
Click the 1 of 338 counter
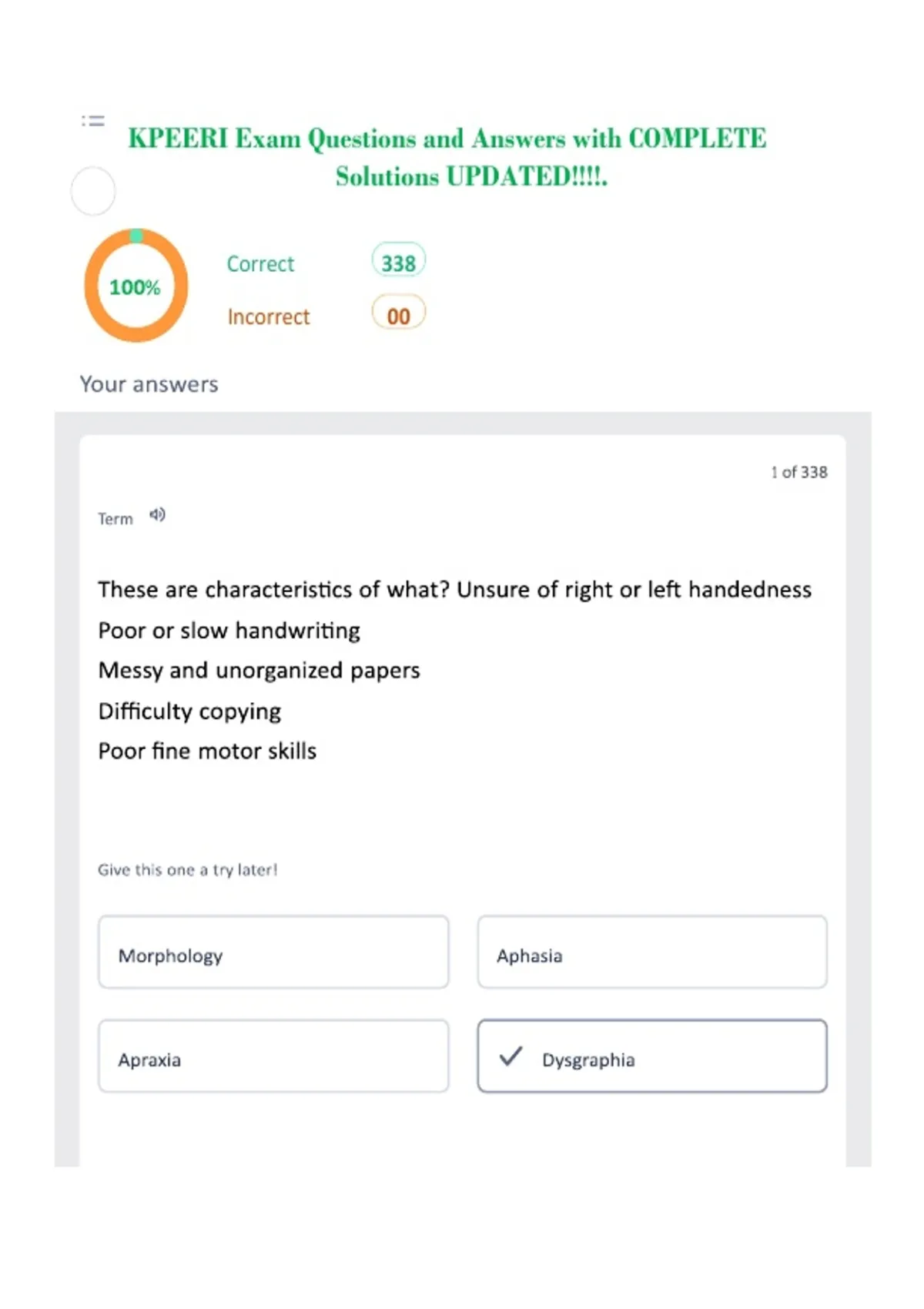799,472
